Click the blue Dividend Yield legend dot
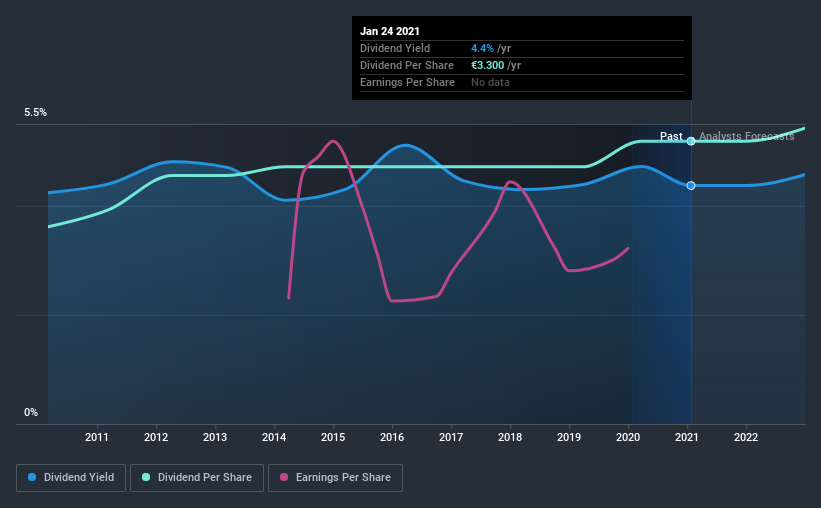The height and width of the screenshot is (508, 821). pos(32,477)
